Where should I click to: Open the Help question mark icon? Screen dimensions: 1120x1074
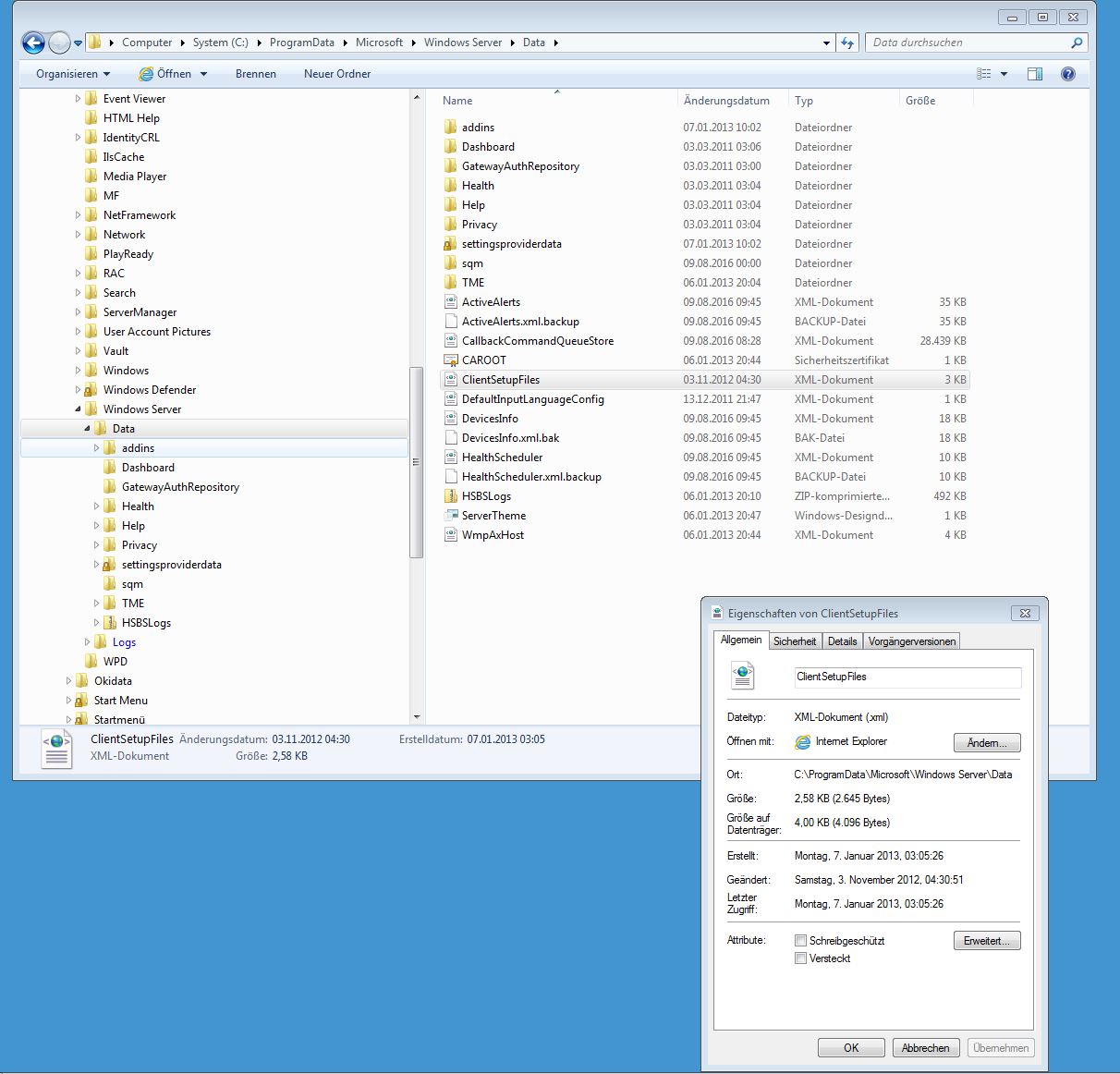(x=1068, y=74)
